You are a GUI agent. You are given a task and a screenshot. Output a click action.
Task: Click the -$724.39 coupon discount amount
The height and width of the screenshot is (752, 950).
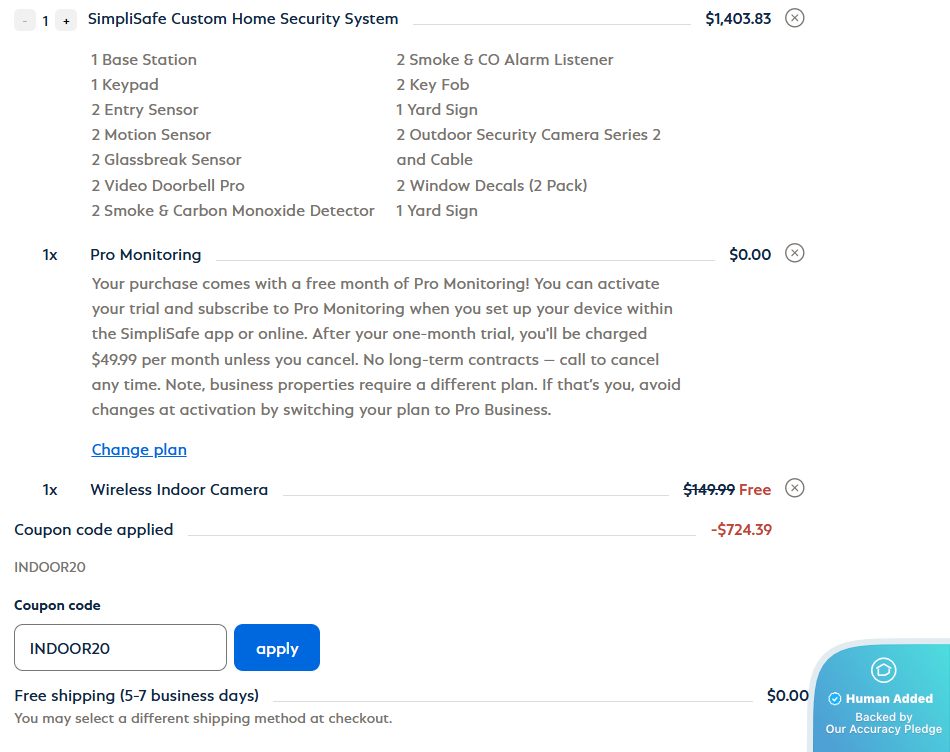point(741,529)
